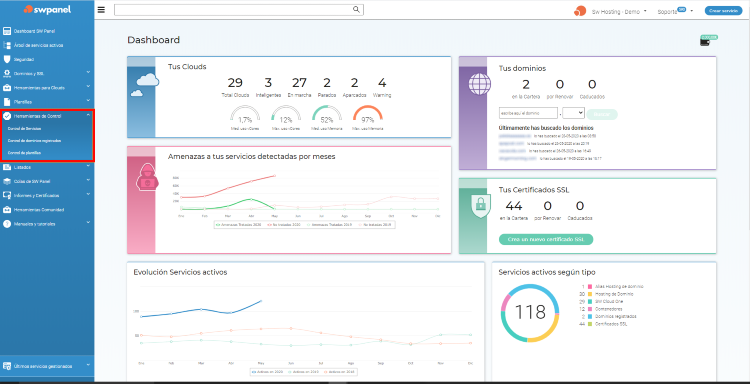Click the Buscar domain button
Viewport: 750px width, 384px height.
point(602,114)
